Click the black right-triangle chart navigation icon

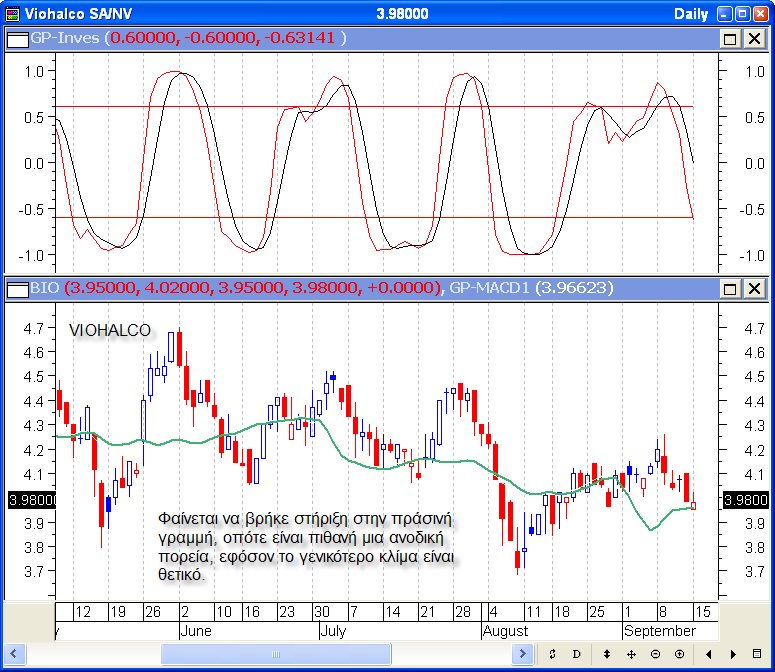coord(733,654)
